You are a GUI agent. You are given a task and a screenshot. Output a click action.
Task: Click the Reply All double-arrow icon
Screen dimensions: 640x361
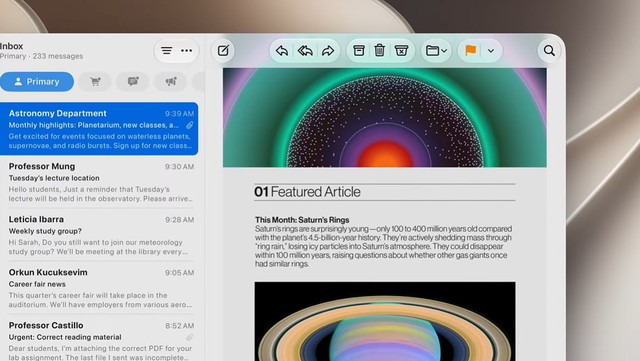pyautogui.click(x=305, y=51)
